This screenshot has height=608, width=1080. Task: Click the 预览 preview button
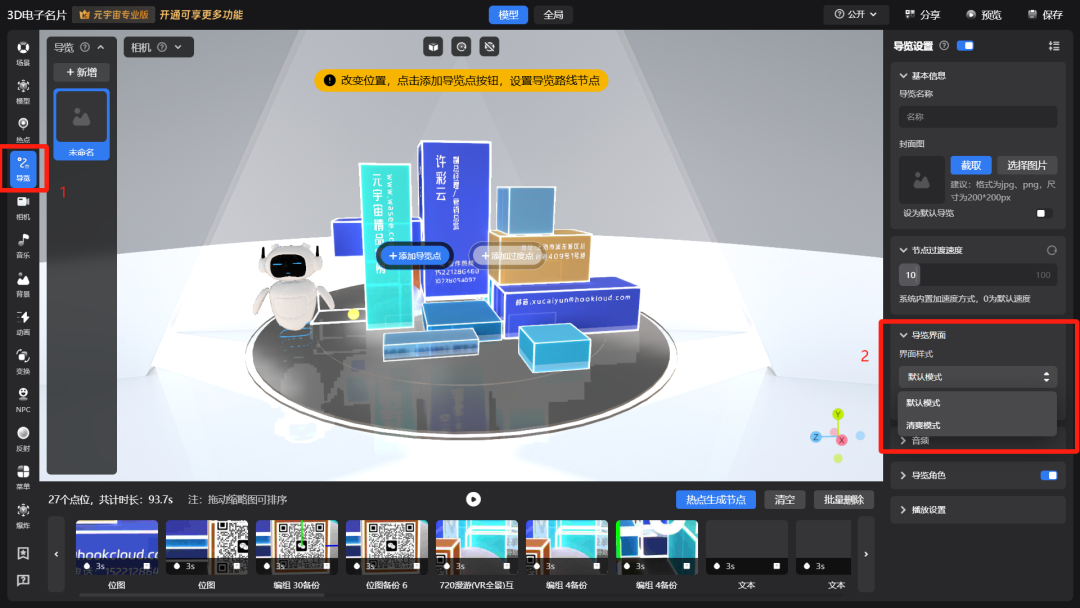(984, 14)
